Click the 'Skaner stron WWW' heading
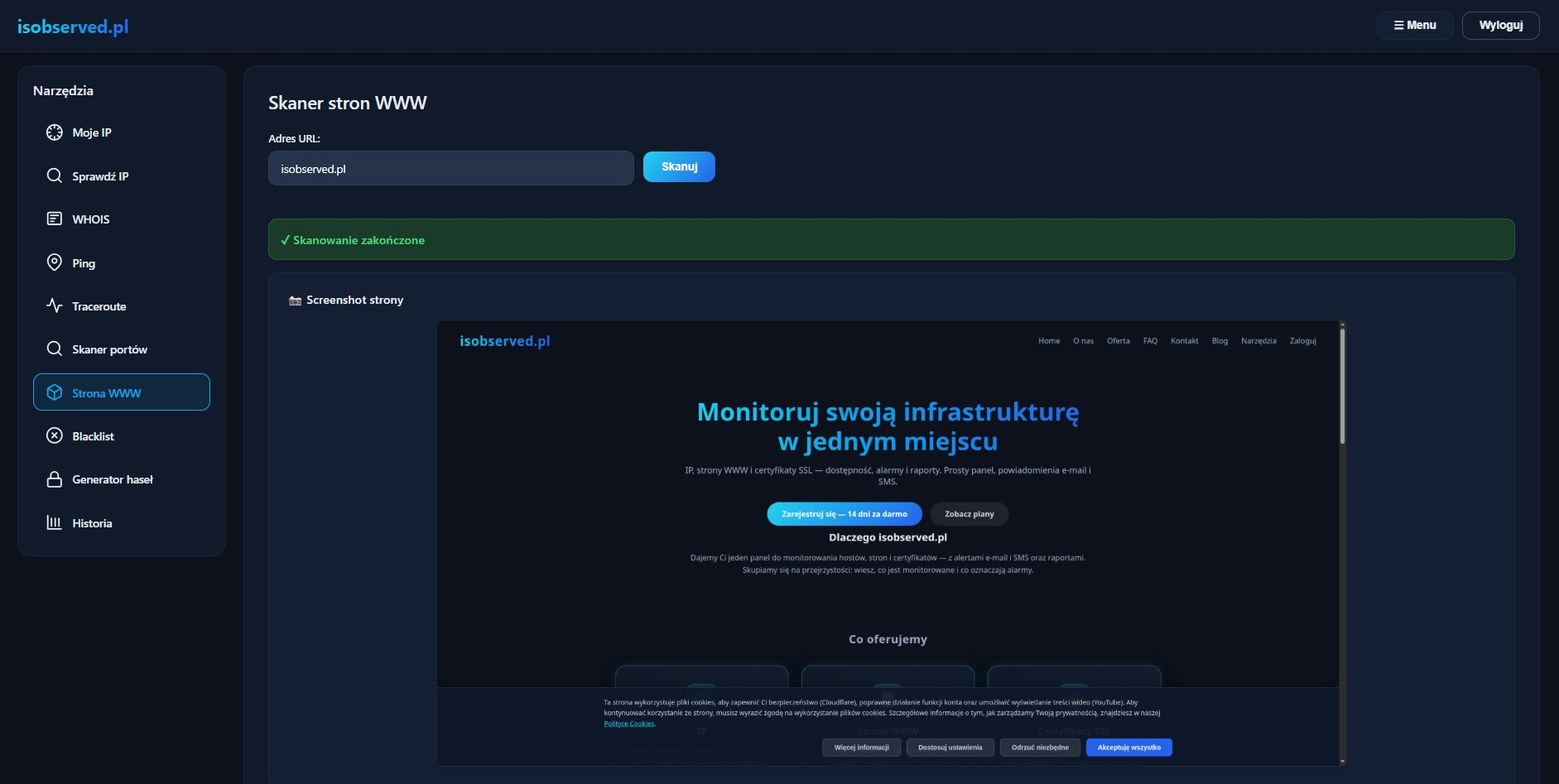 (348, 103)
